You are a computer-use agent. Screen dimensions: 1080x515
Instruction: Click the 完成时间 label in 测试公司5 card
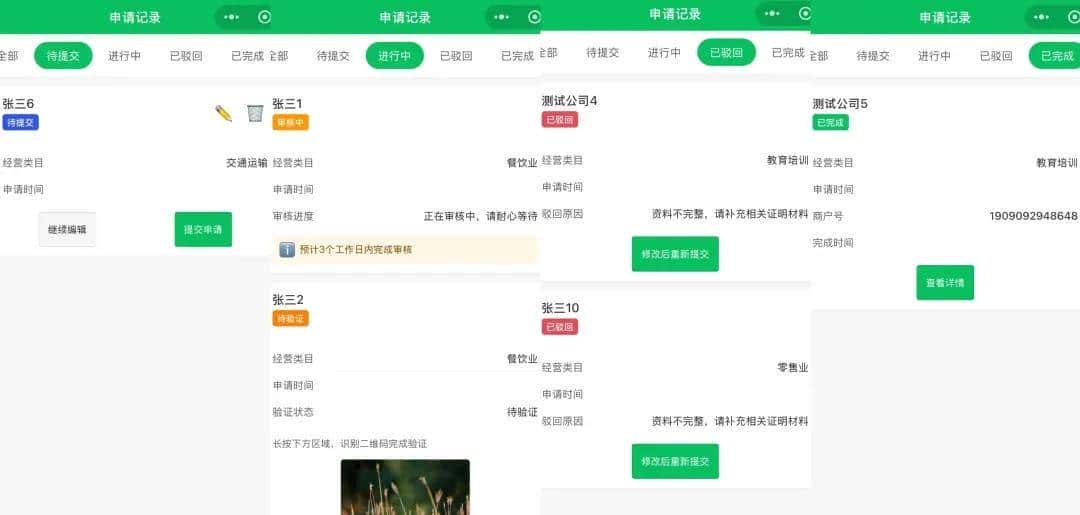(833, 243)
